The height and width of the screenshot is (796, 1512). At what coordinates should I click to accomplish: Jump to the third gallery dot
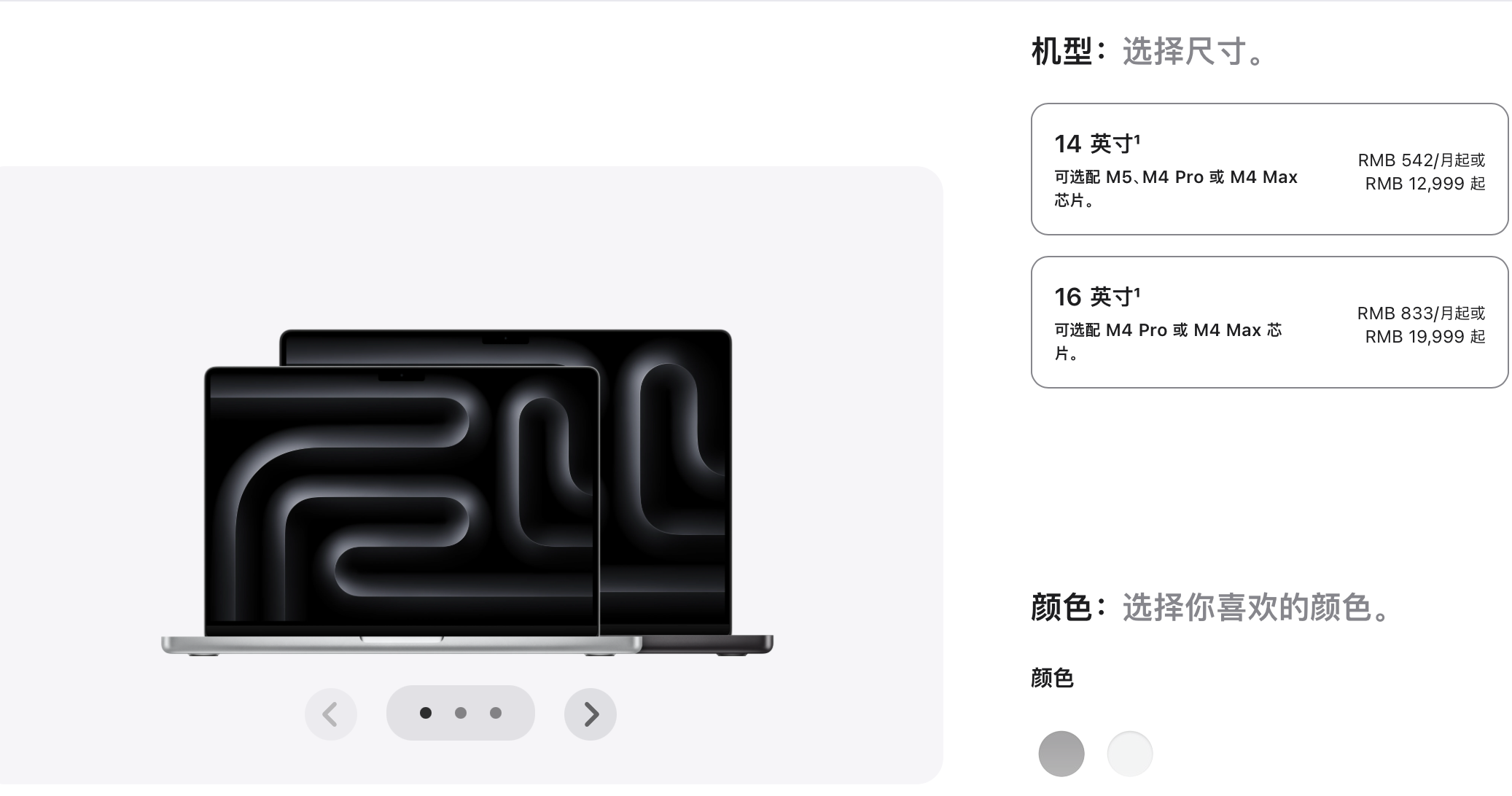pos(496,713)
